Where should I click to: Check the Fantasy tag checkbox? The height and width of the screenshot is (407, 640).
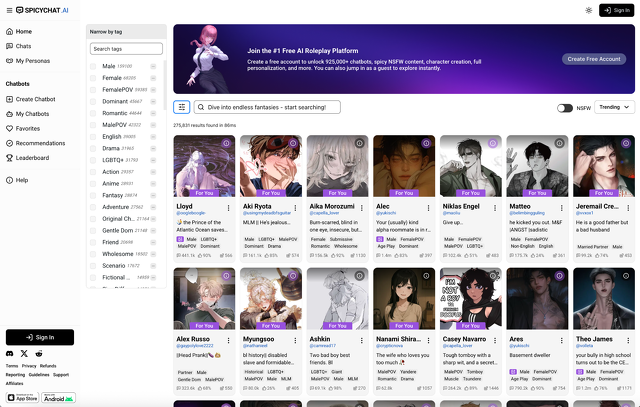[93, 196]
